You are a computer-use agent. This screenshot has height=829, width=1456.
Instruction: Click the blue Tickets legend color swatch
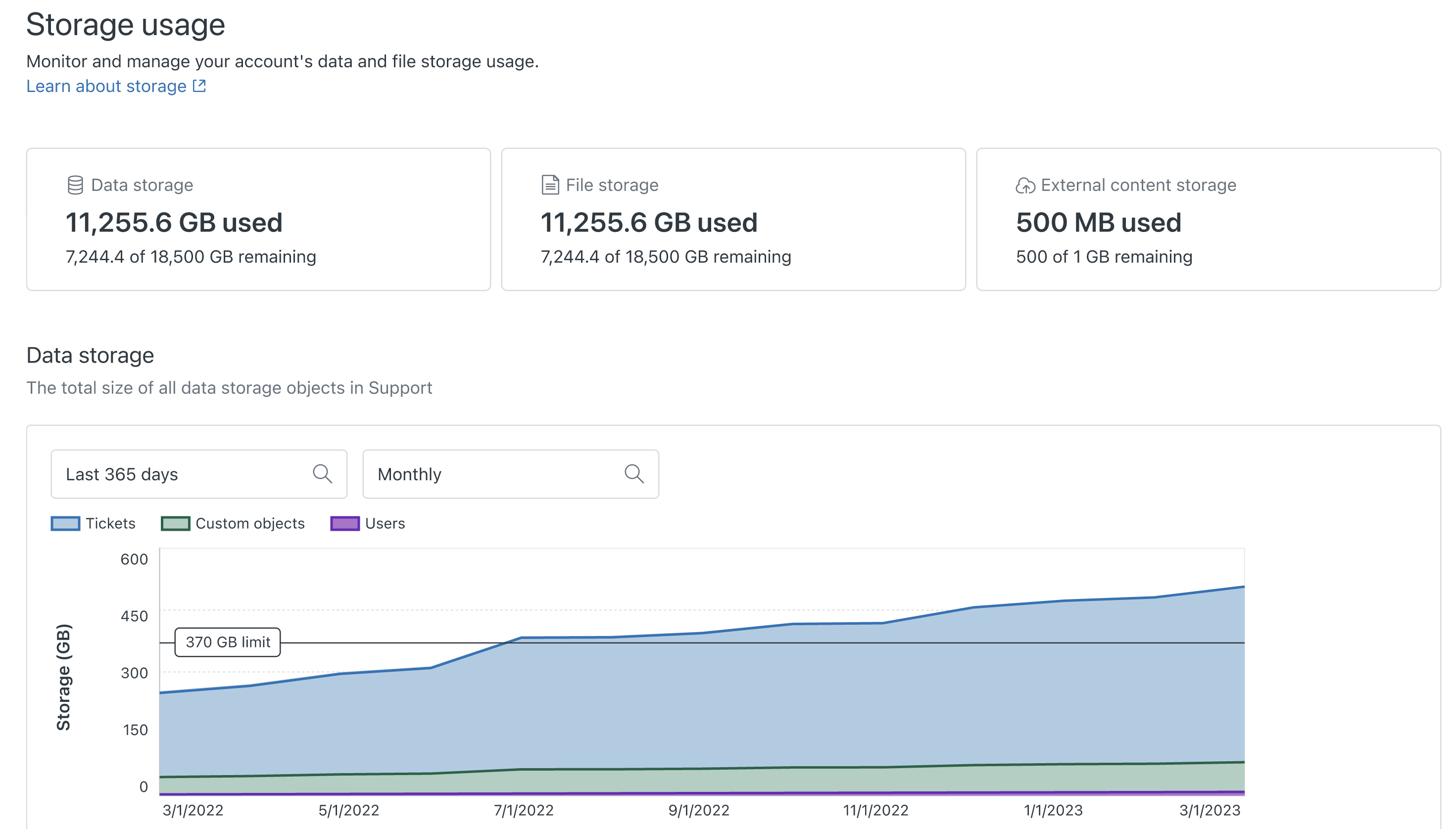(65, 523)
